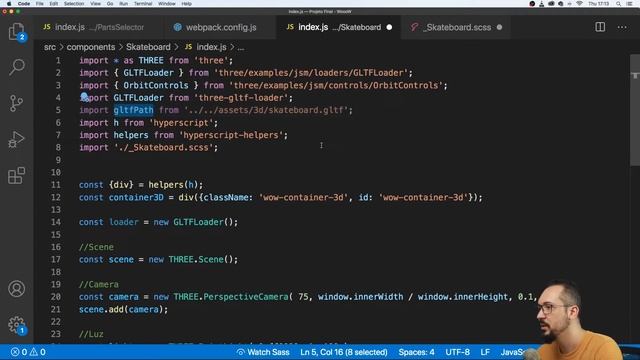Click the vertical scrollbar of the editor
The image size is (640, 360).
635,110
